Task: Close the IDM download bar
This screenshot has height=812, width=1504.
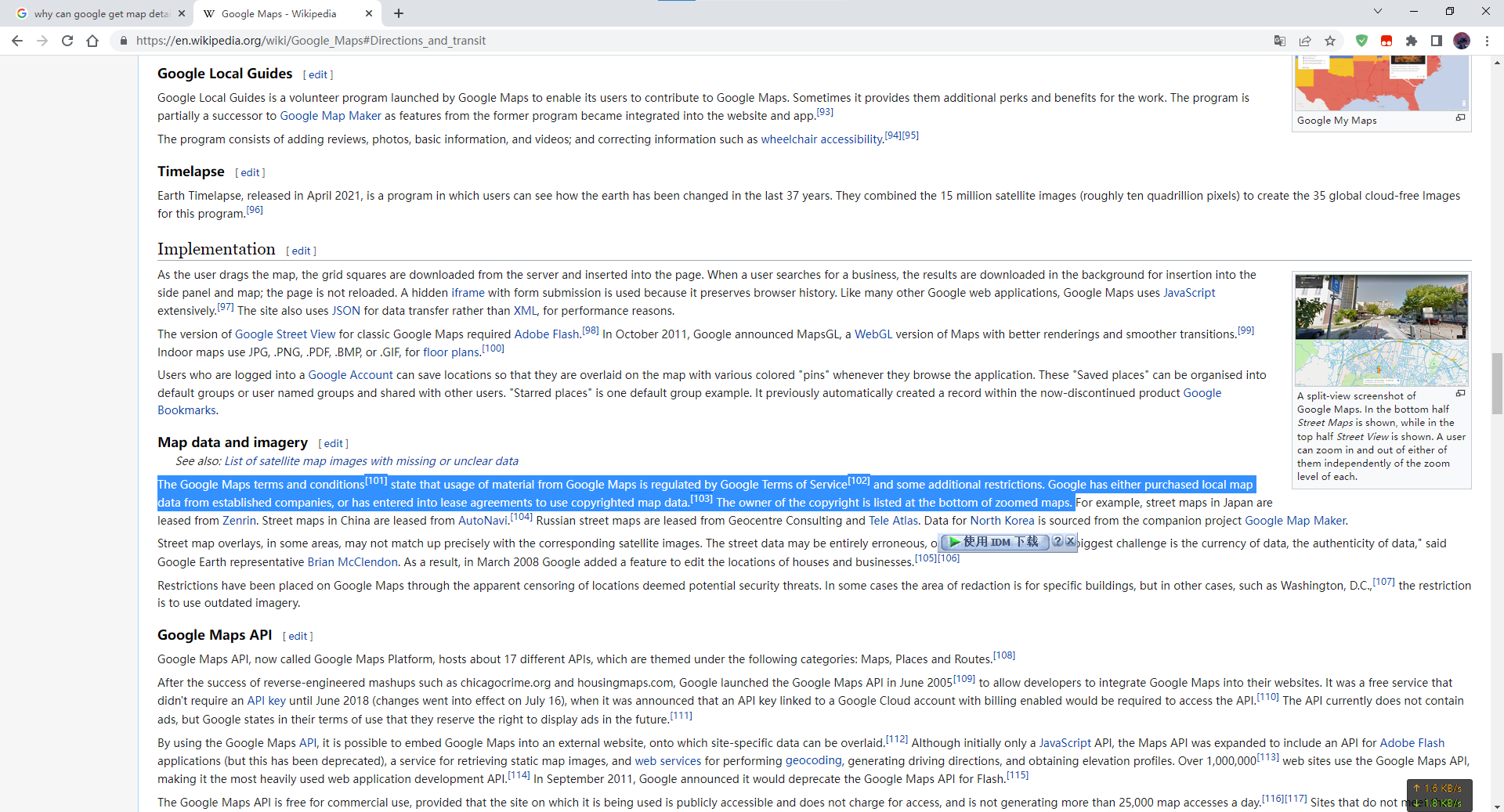Action: (1070, 541)
